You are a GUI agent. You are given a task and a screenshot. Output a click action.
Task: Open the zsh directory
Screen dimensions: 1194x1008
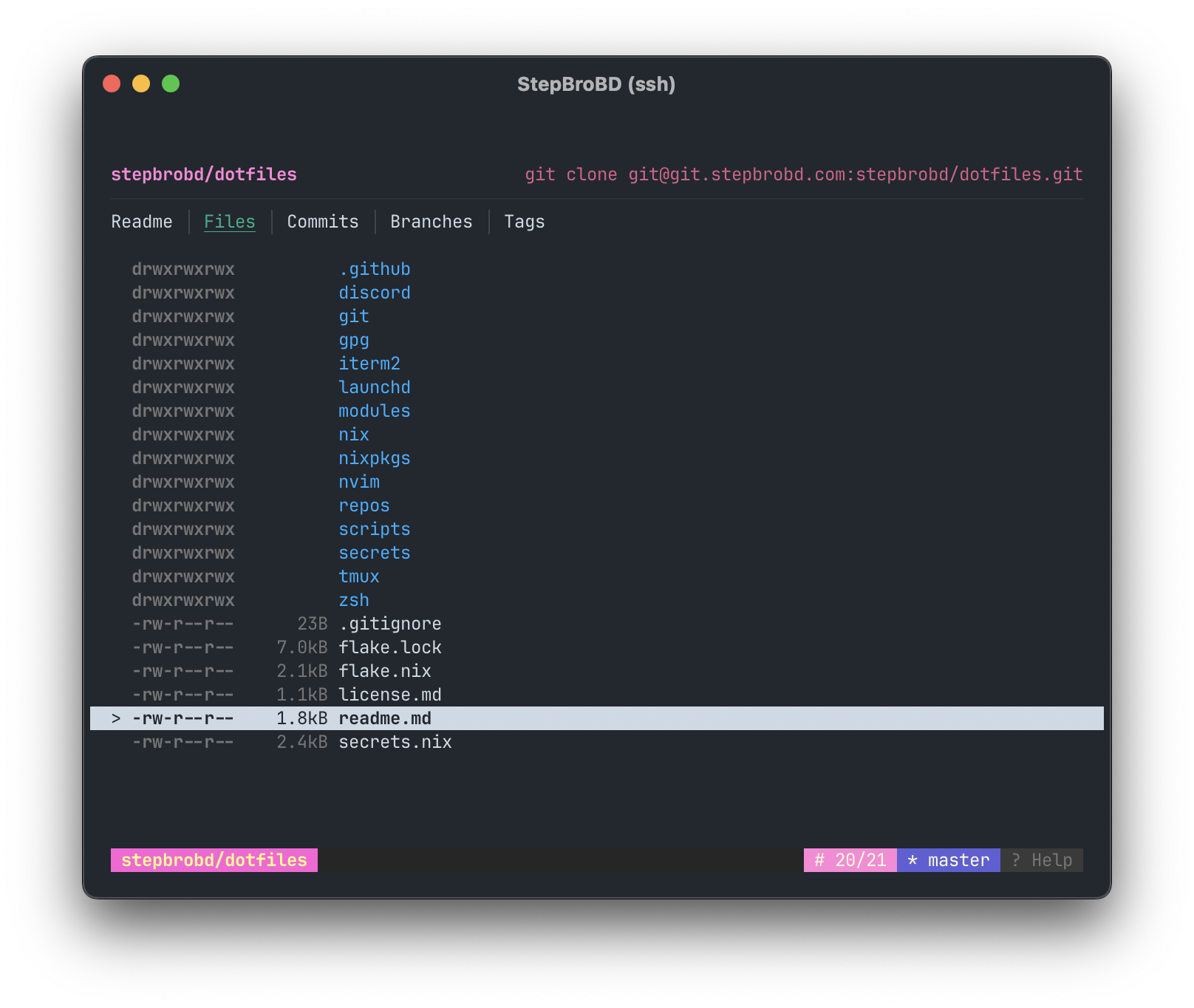[x=353, y=599]
